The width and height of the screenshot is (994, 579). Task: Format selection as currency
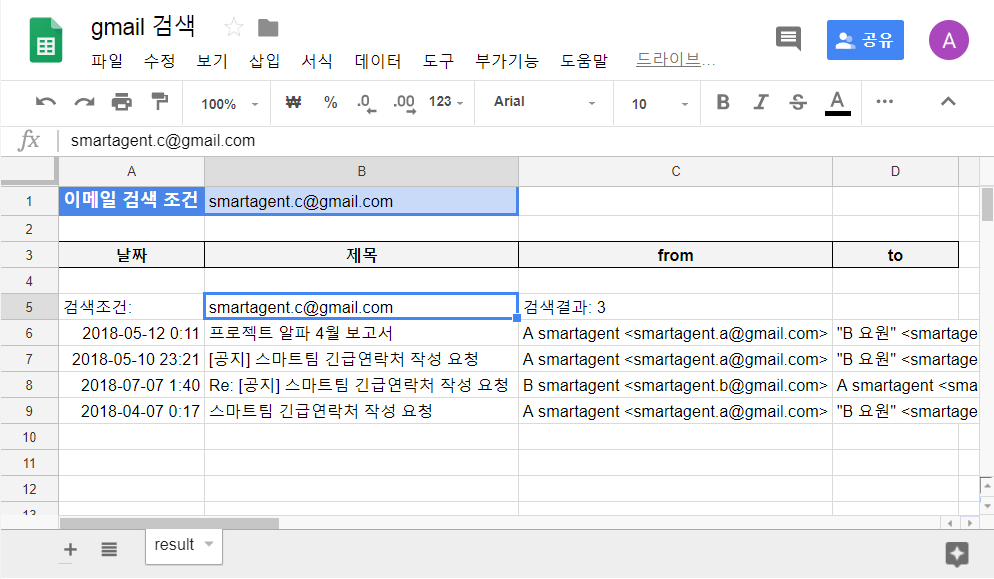[293, 102]
